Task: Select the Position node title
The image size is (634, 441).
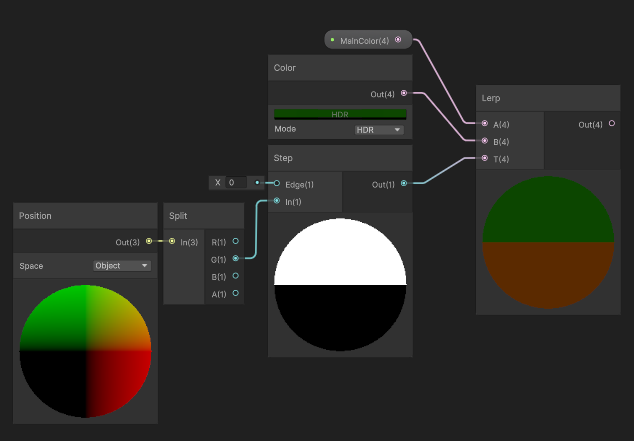Action: pos(35,216)
